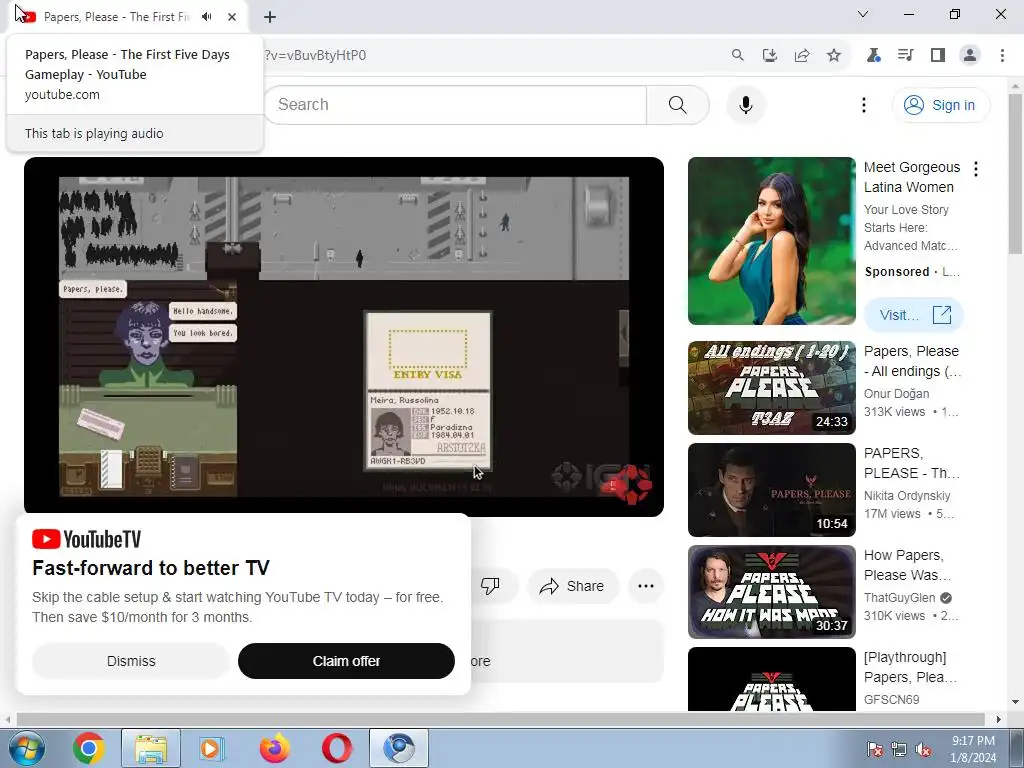The width and height of the screenshot is (1024, 768).
Task: Click the Share button below video
Action: [572, 586]
